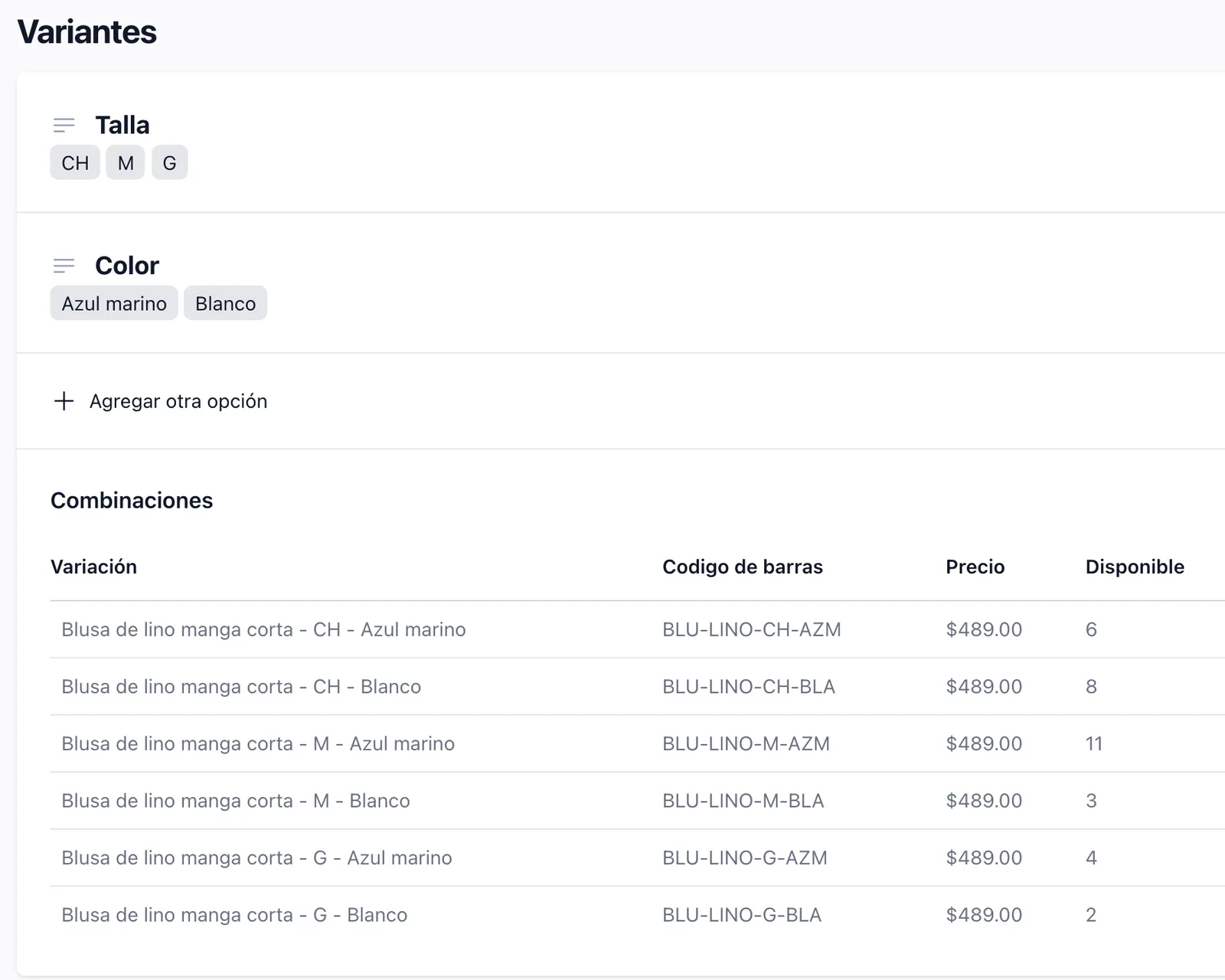Select the Azul marino color tag
This screenshot has height=980, width=1225.
(114, 304)
